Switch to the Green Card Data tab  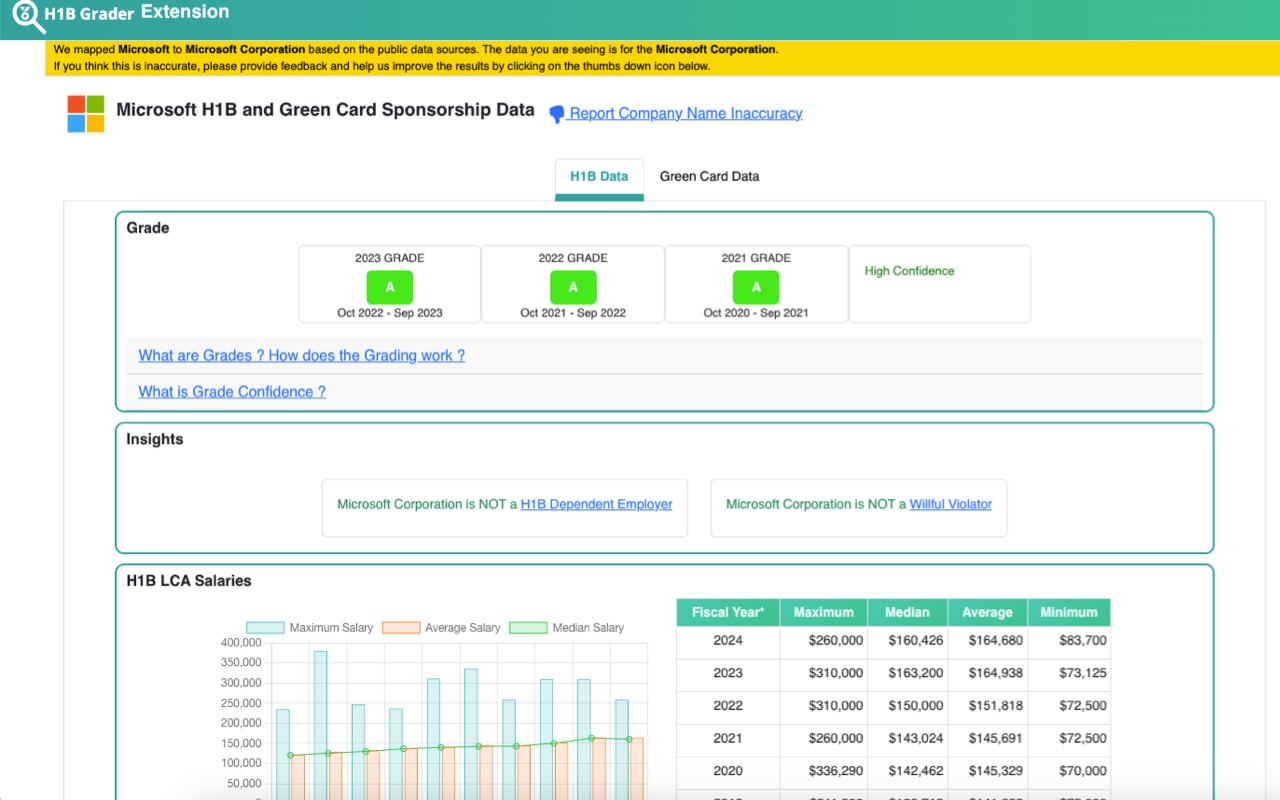[709, 177]
